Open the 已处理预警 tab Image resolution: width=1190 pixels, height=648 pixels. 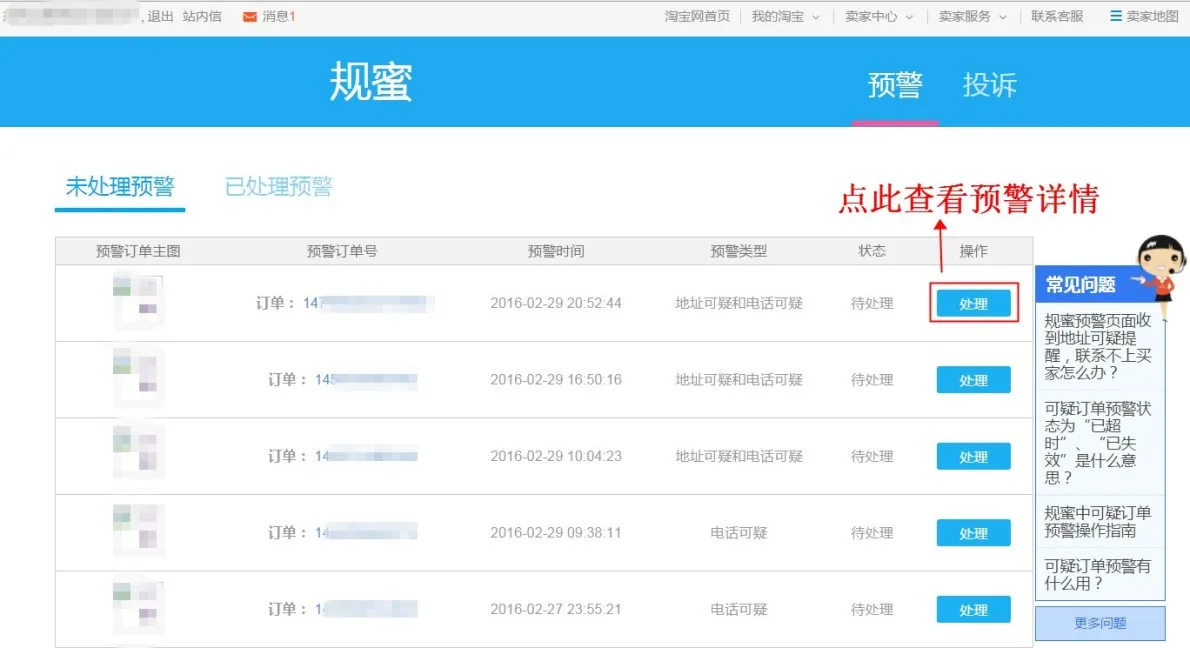point(278,187)
